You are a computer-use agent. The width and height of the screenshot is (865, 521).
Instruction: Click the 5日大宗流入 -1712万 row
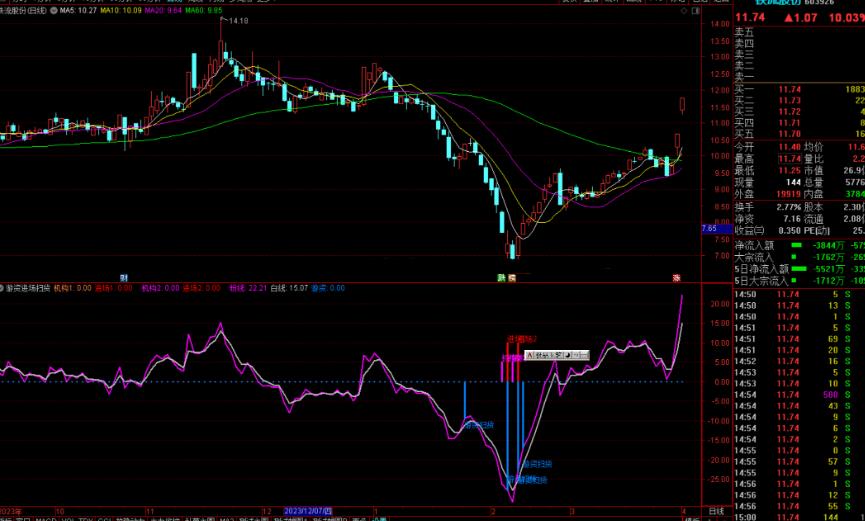click(x=799, y=280)
